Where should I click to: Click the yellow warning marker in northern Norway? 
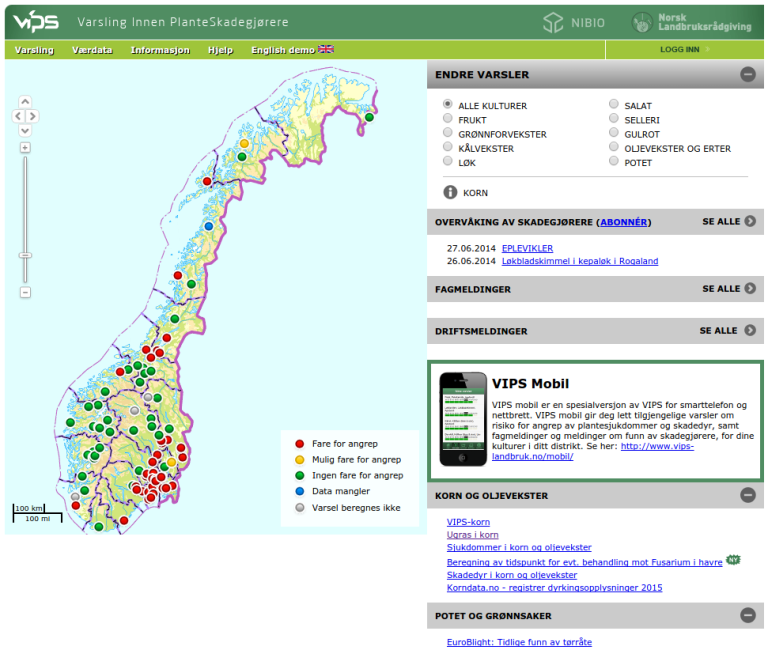click(244, 144)
